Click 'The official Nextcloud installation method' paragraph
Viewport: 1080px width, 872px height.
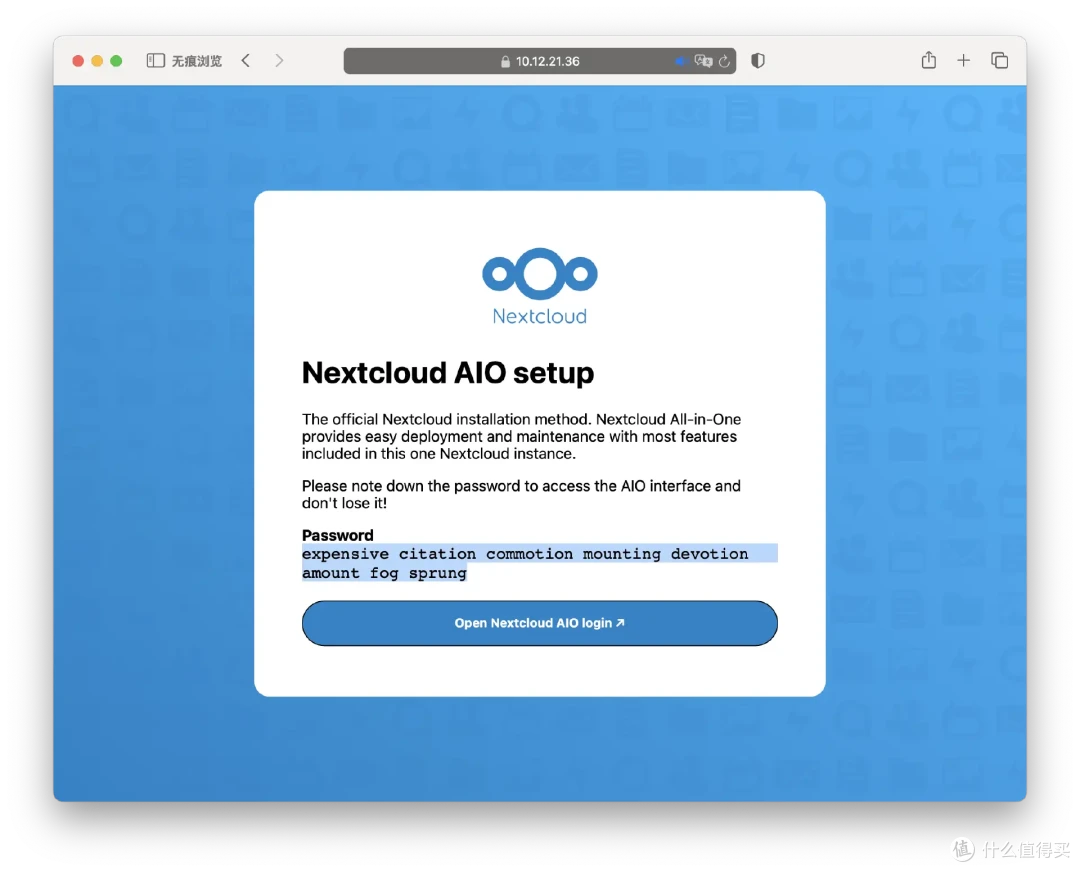coord(521,436)
